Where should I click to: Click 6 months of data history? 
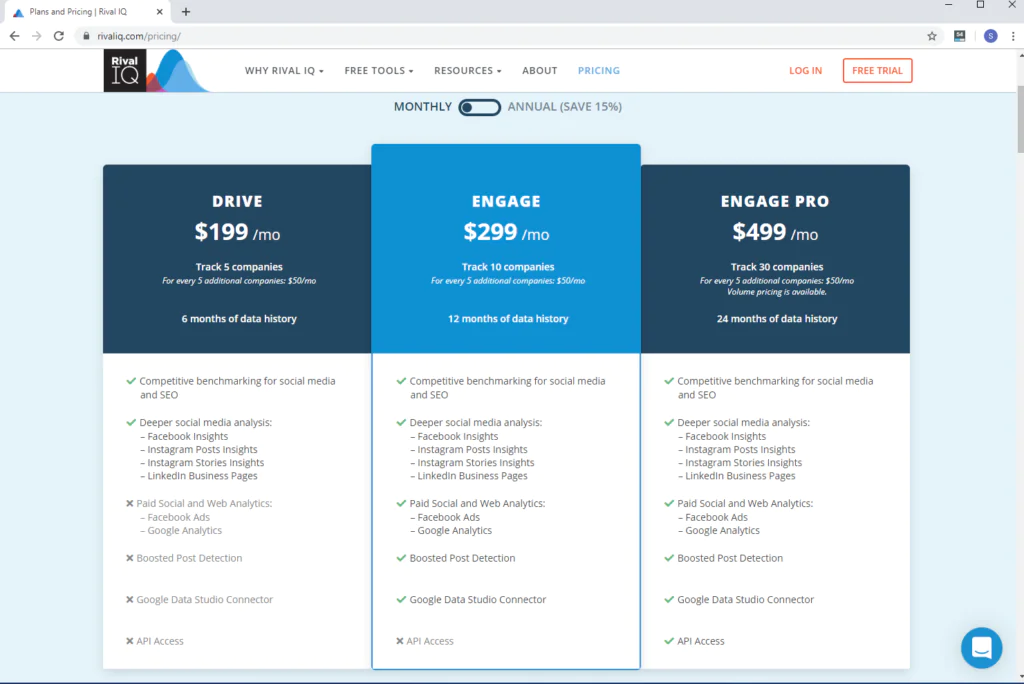239,319
